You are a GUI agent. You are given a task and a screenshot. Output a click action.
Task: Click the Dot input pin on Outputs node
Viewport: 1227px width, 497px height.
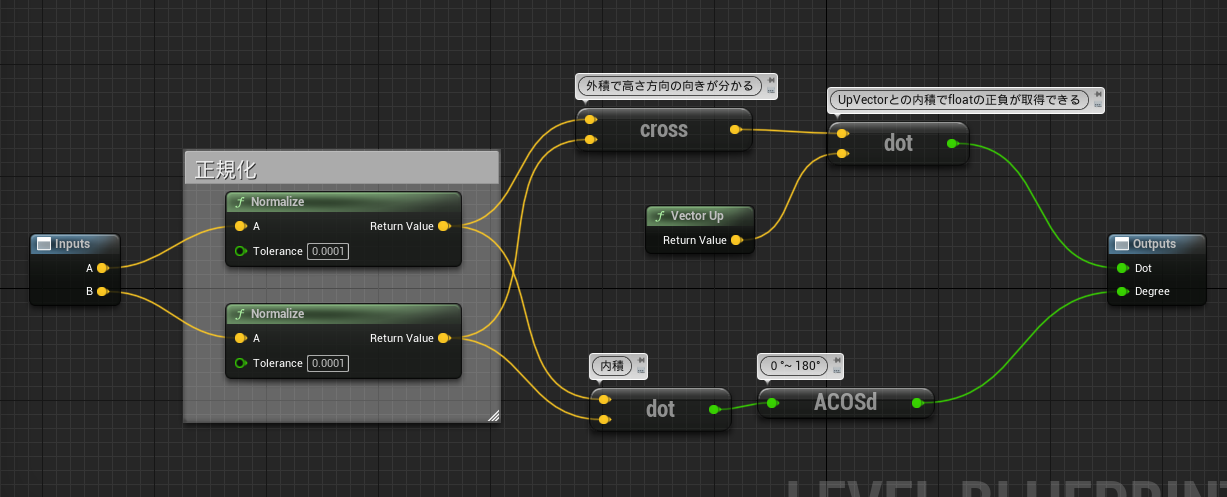pos(1122,268)
